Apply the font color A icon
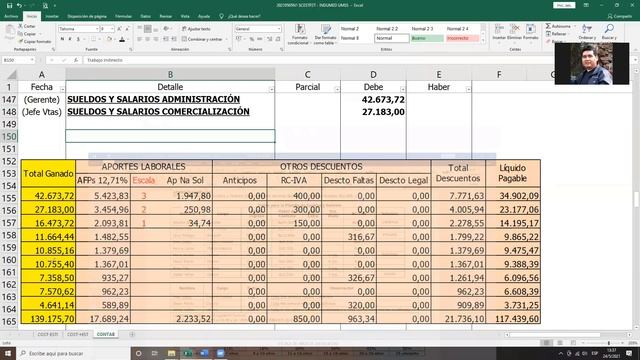The image size is (640, 360). [x=122, y=40]
